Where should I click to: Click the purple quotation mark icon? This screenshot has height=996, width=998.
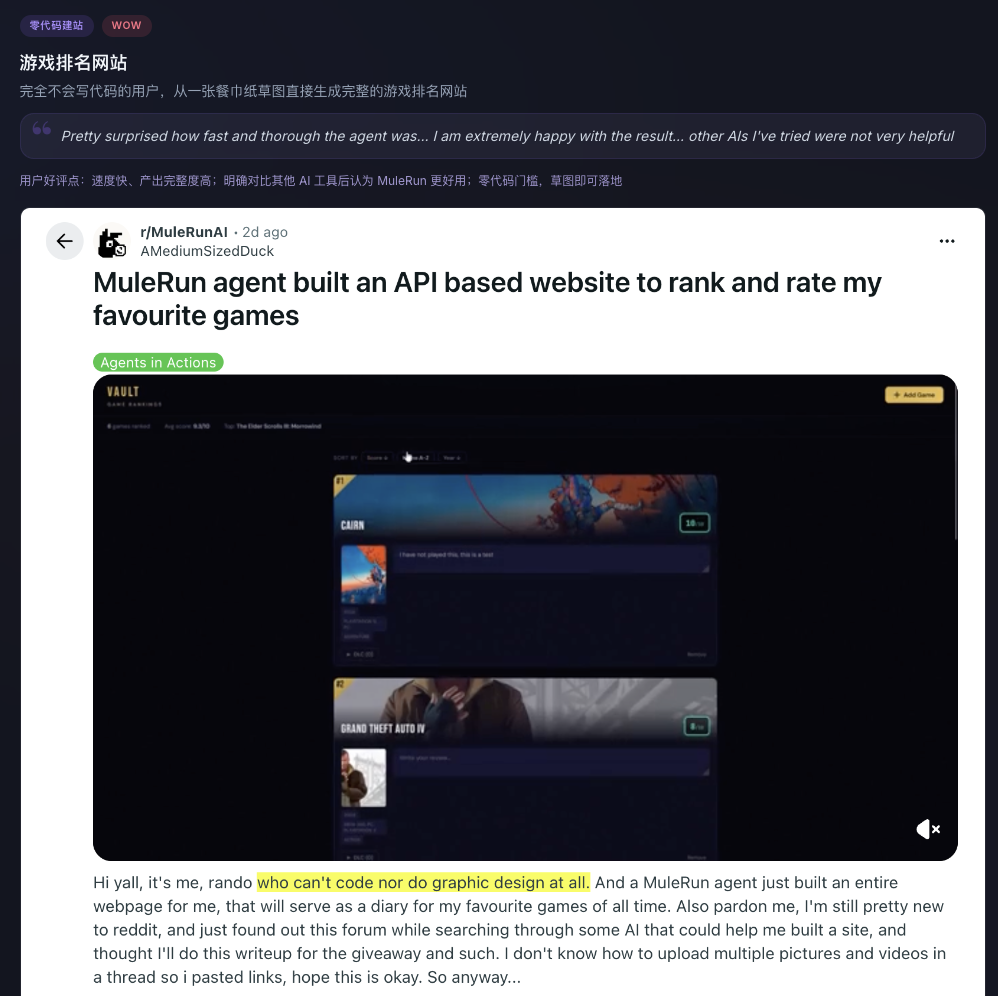tap(42, 129)
